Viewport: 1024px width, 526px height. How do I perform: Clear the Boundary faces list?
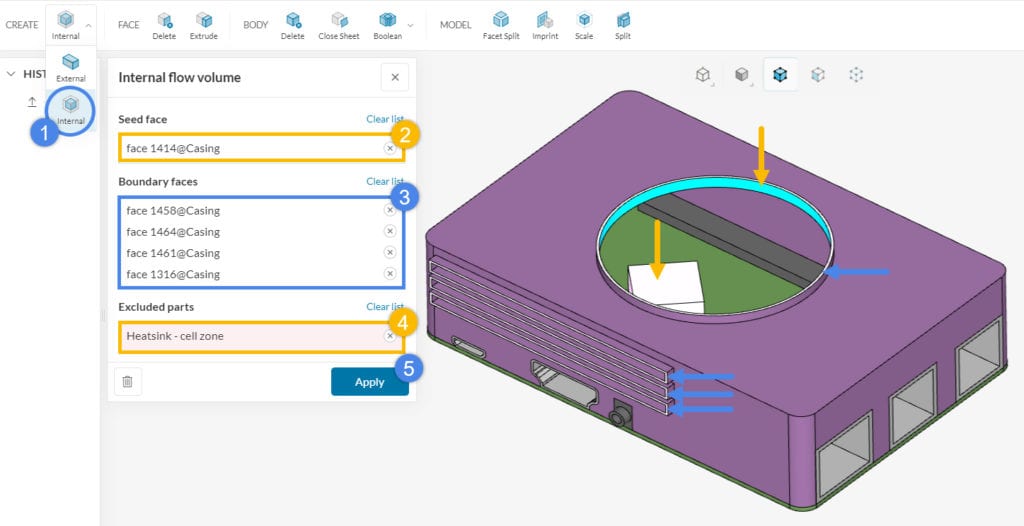click(385, 181)
